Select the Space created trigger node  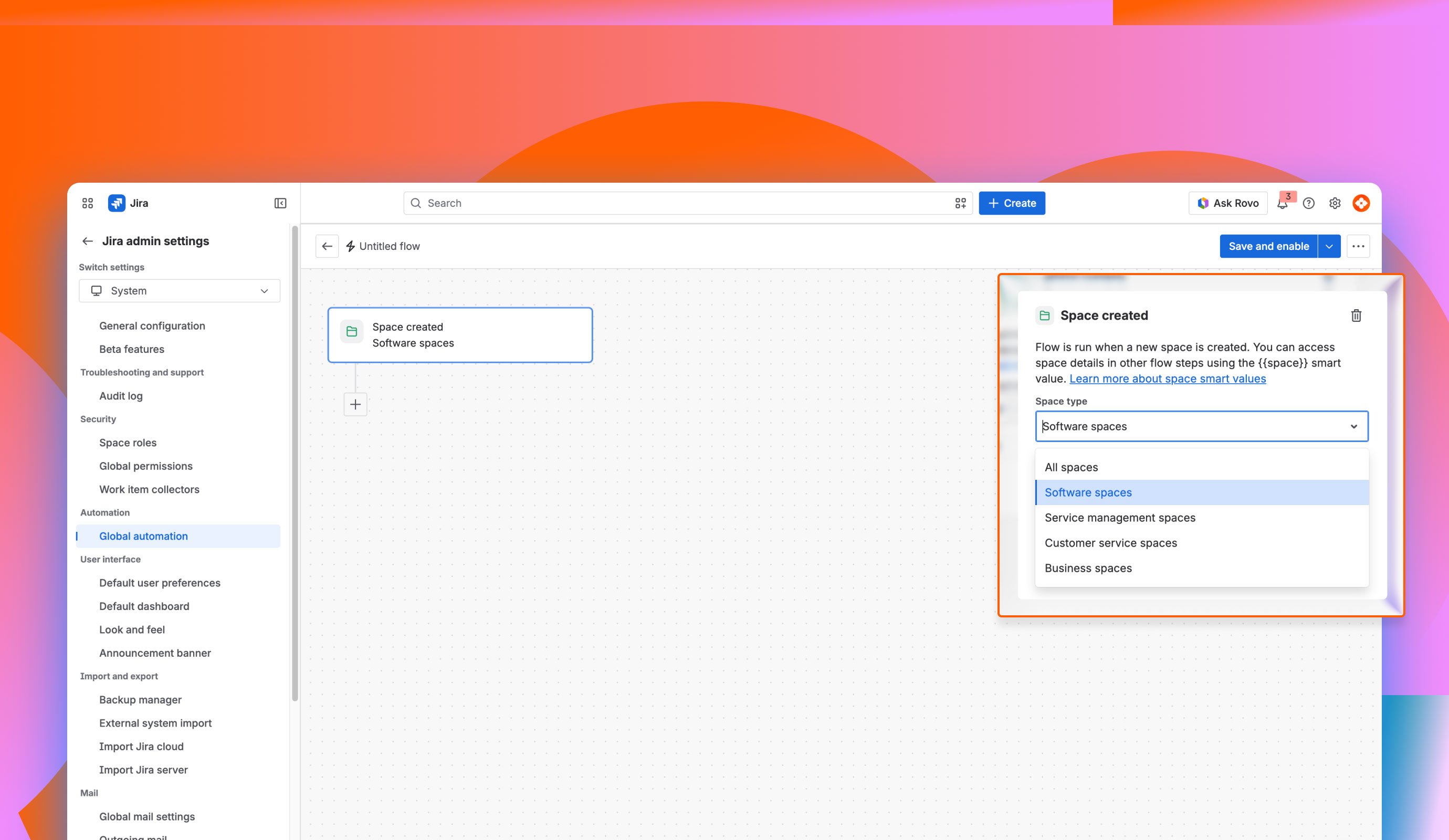(460, 335)
